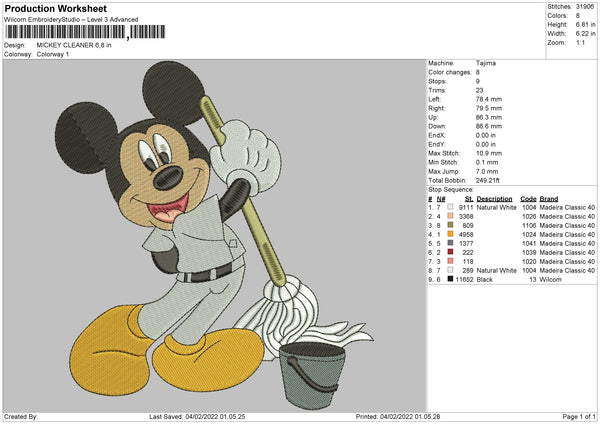Click the Natural White swatch with 289 stitches
Image resolution: width=600 pixels, height=424 pixels.
(x=450, y=270)
